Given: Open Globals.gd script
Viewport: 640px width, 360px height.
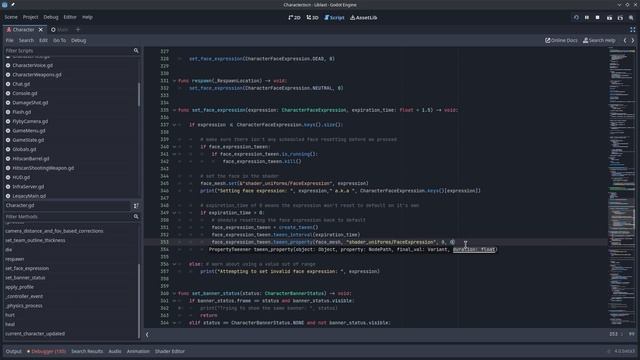Looking at the screenshot, I should [x=24, y=149].
